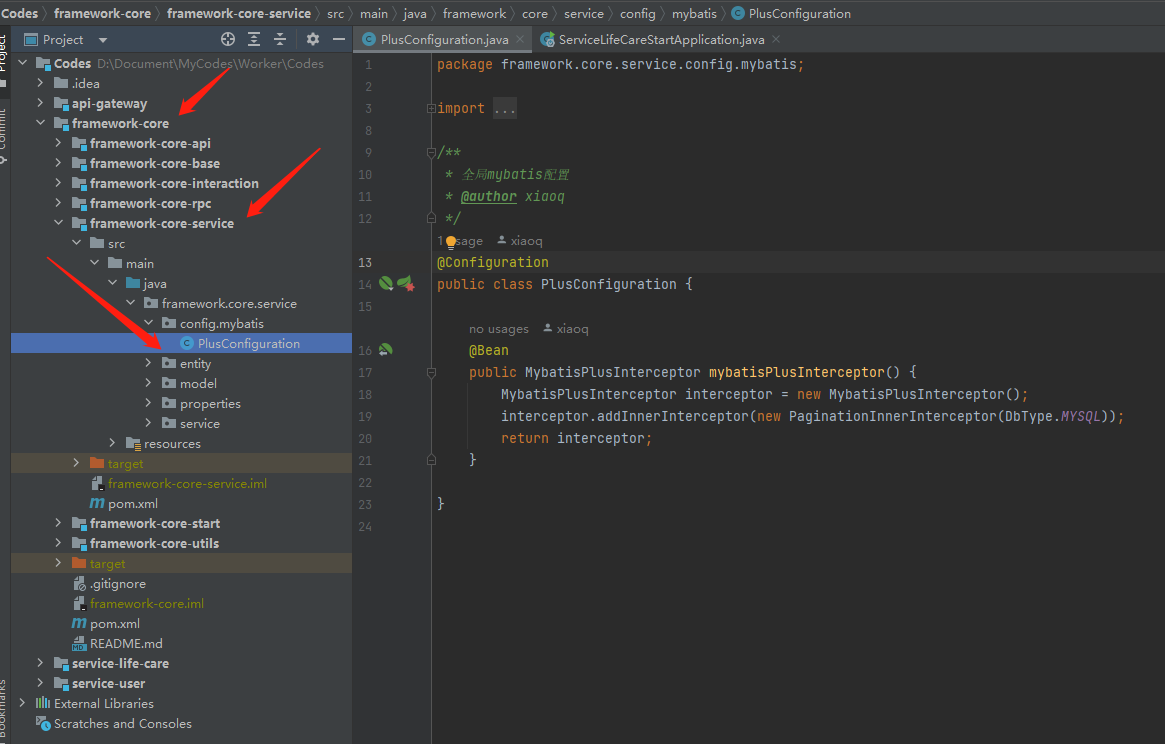Open pom.xml under framework-core-service
This screenshot has width=1165, height=744.
132,503
